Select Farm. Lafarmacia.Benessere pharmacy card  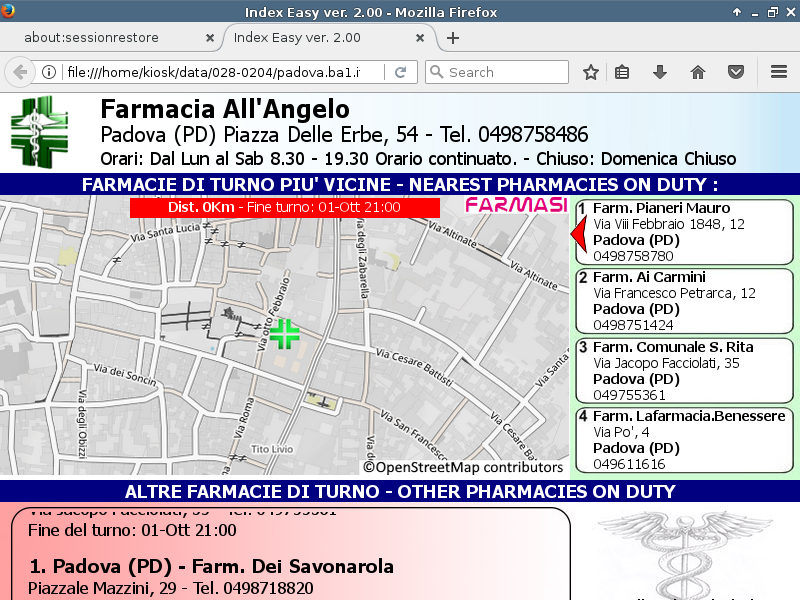click(684, 440)
